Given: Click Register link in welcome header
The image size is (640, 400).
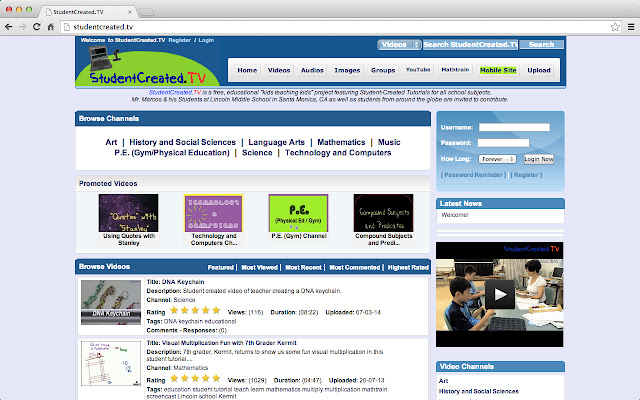Looking at the screenshot, I should pos(180,40).
